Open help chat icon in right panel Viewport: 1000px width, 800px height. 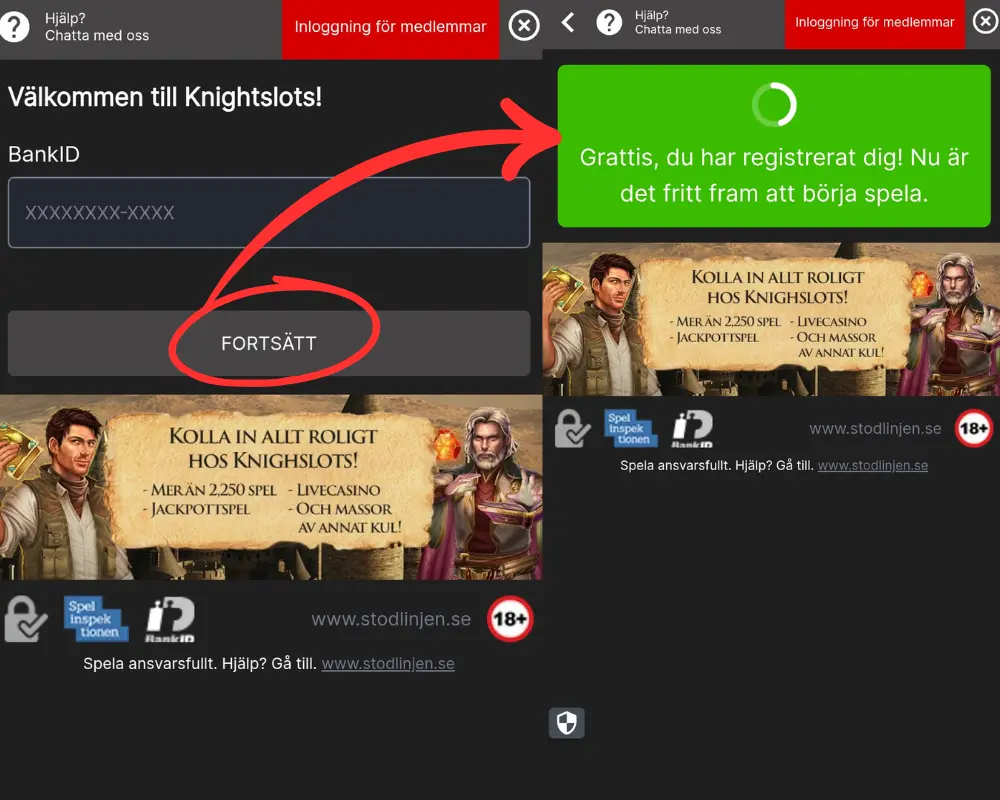coord(609,22)
